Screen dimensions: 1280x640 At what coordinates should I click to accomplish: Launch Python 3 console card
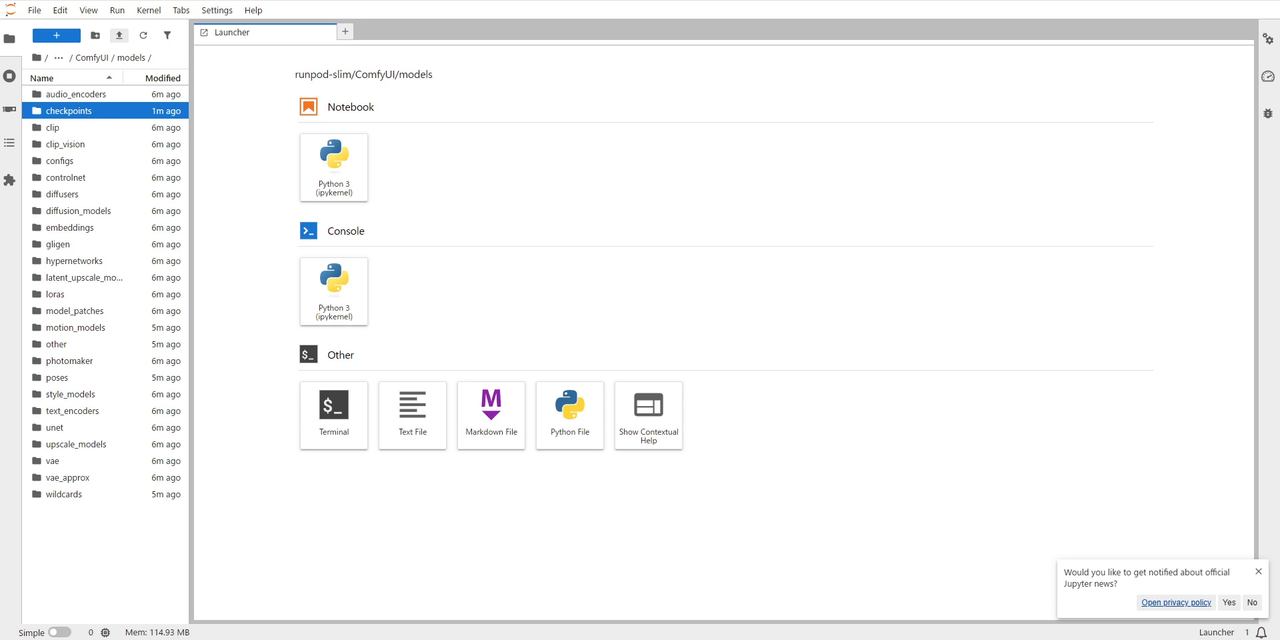click(334, 291)
